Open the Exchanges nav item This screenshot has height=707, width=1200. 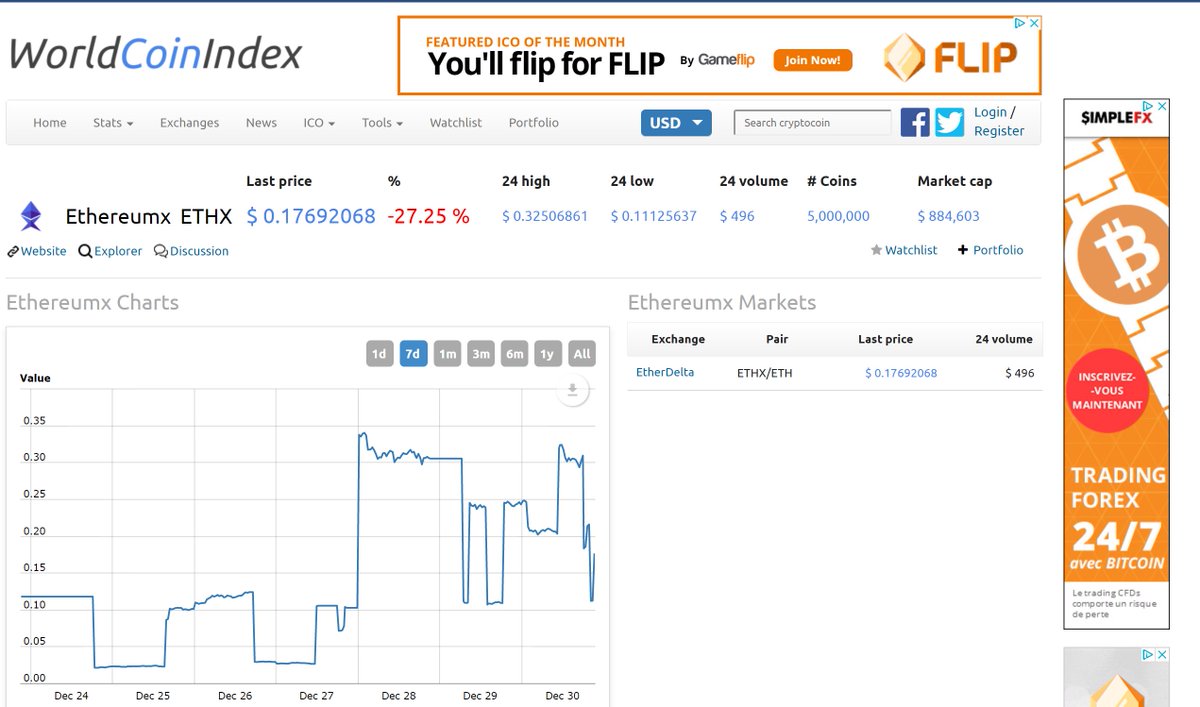pos(189,122)
